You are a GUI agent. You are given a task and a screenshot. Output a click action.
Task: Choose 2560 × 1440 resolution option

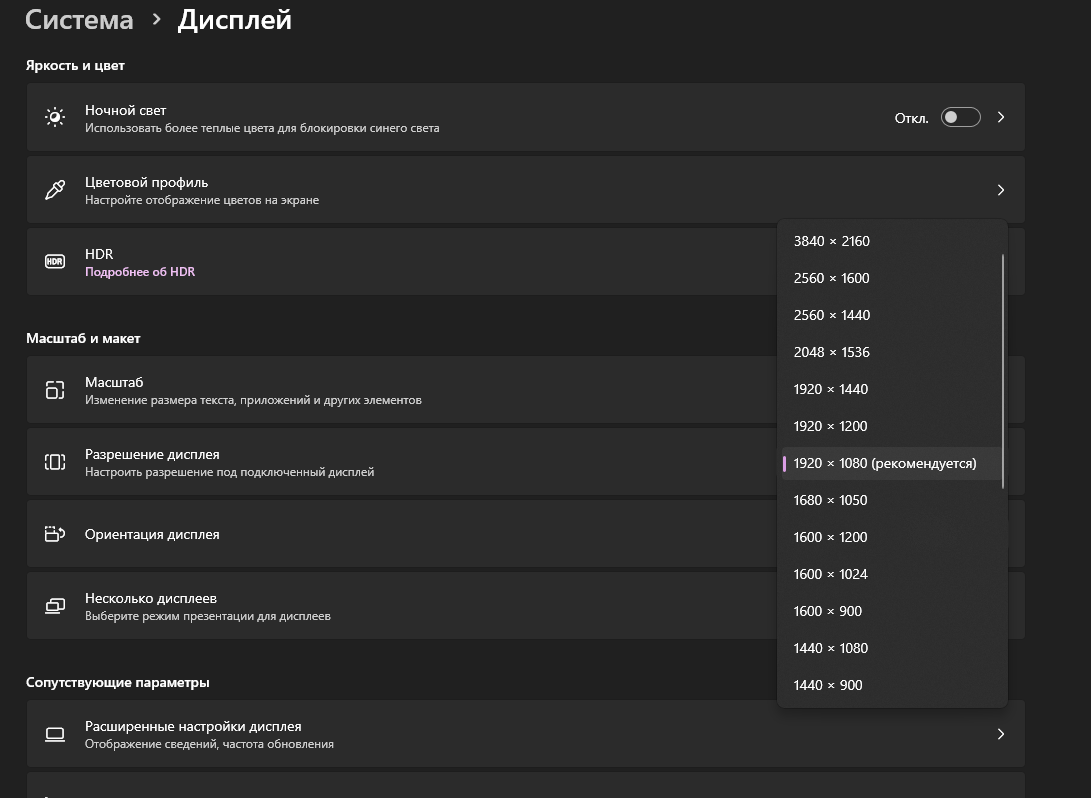[x=832, y=315]
